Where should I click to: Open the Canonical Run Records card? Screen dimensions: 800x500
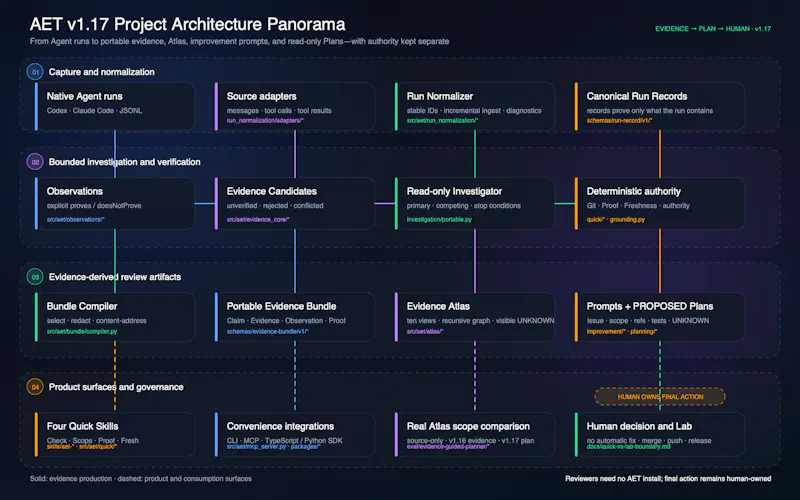click(660, 107)
